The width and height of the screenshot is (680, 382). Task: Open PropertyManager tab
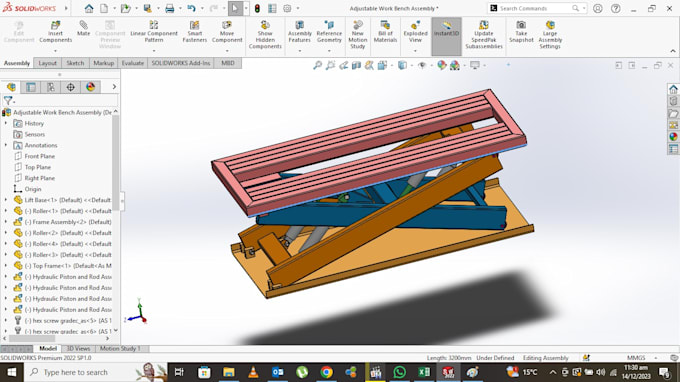tap(31, 87)
